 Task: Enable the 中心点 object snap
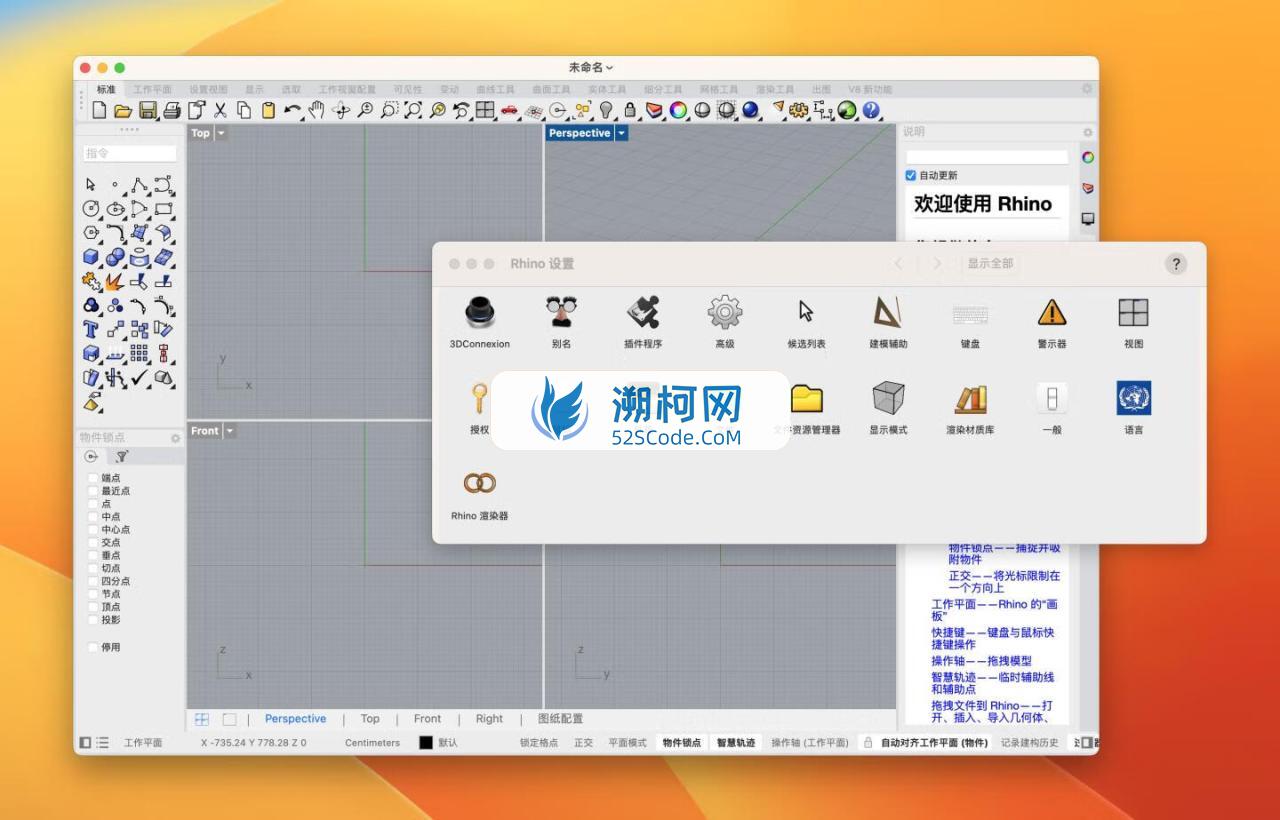(x=93, y=530)
